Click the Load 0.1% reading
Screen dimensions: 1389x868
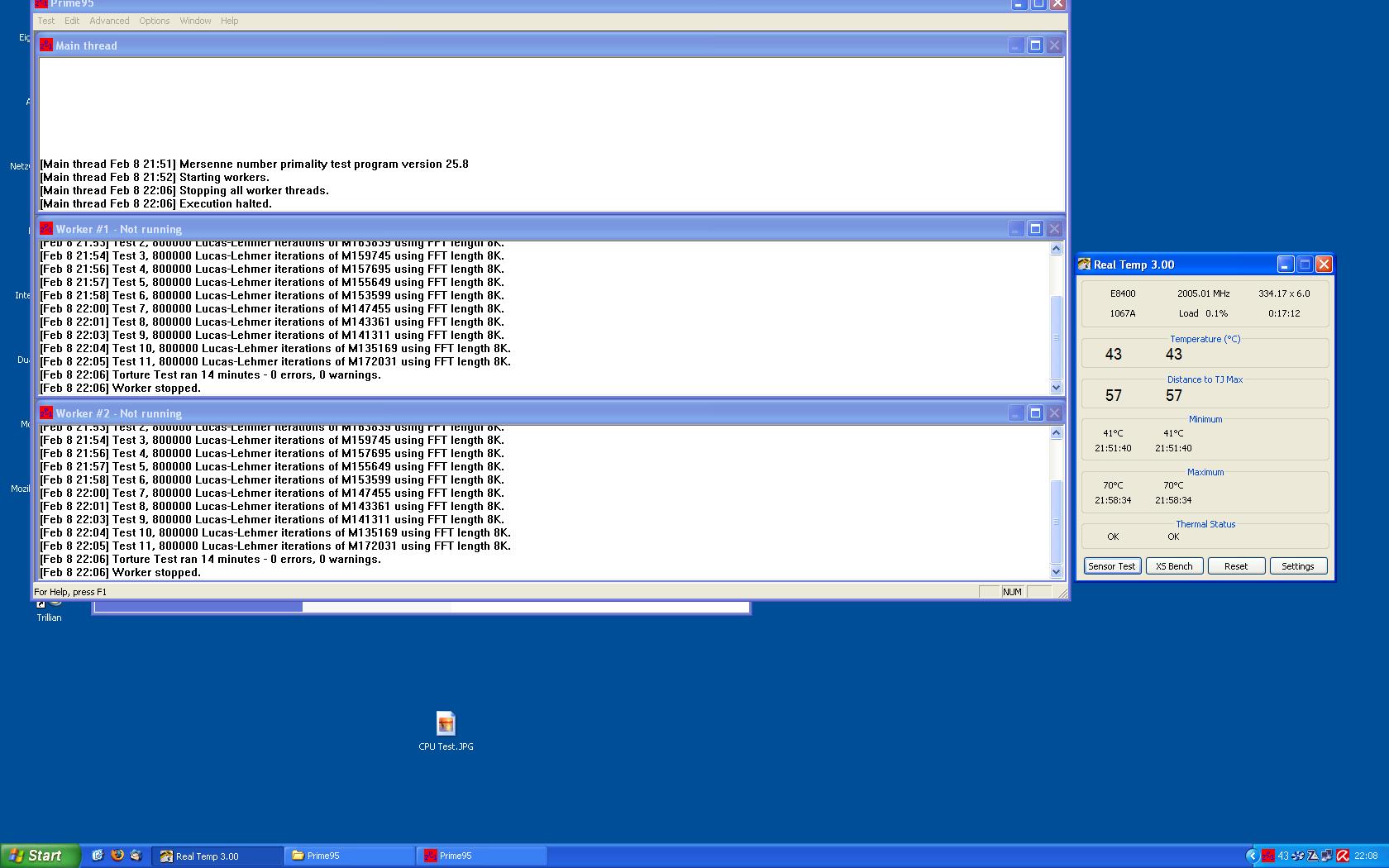point(1203,313)
